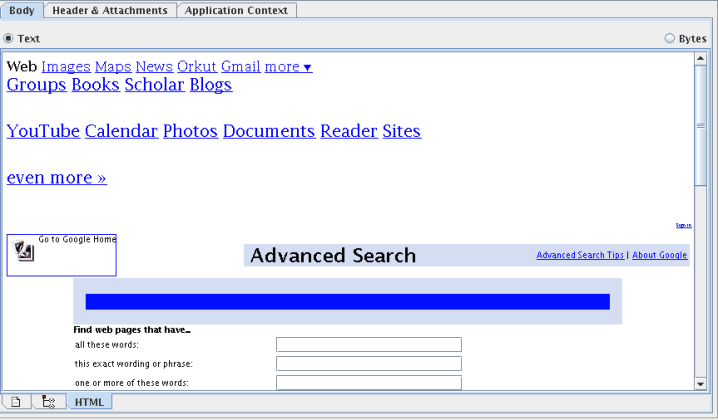Switch to the Body tab
Image resolution: width=718 pixels, height=420 pixels.
coord(22,10)
